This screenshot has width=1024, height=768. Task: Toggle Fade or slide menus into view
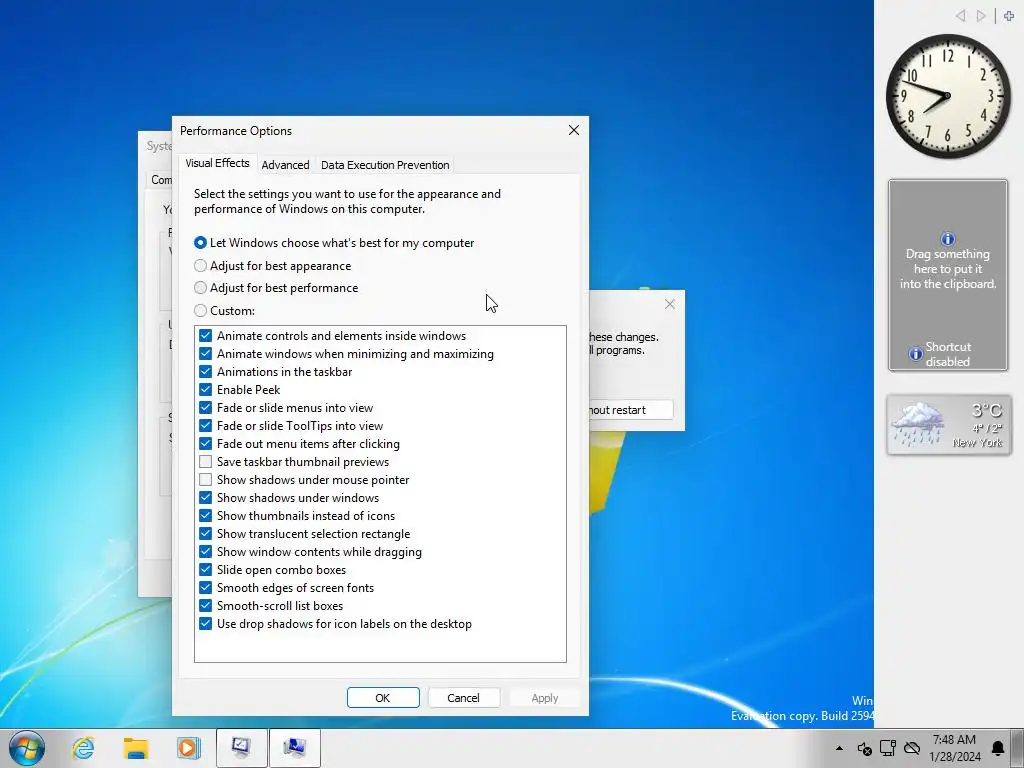pos(206,408)
